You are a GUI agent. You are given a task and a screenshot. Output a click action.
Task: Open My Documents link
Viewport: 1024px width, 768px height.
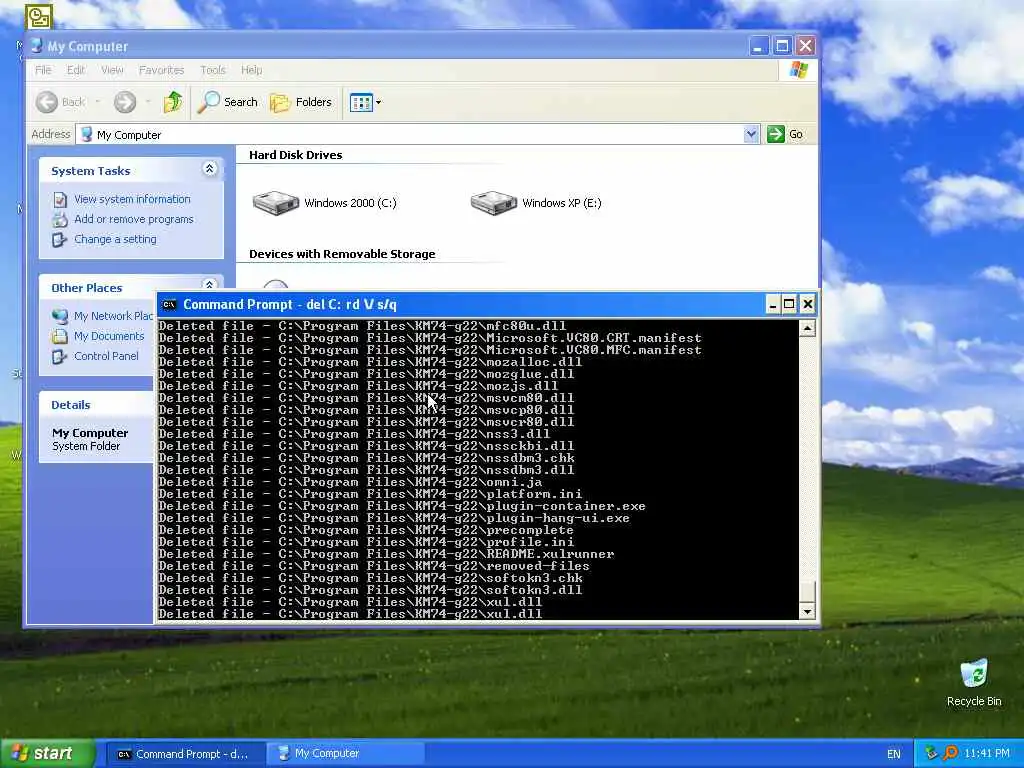(x=109, y=336)
